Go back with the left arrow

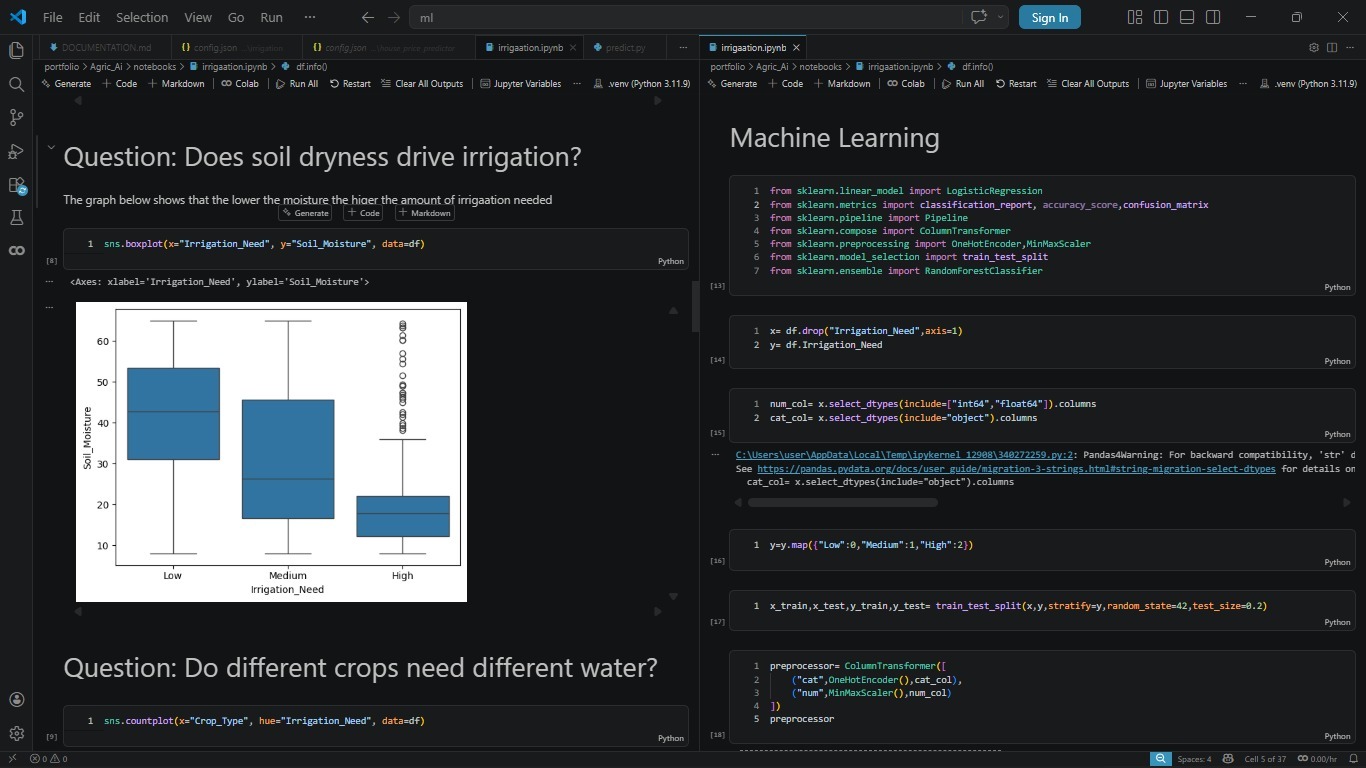(x=367, y=17)
